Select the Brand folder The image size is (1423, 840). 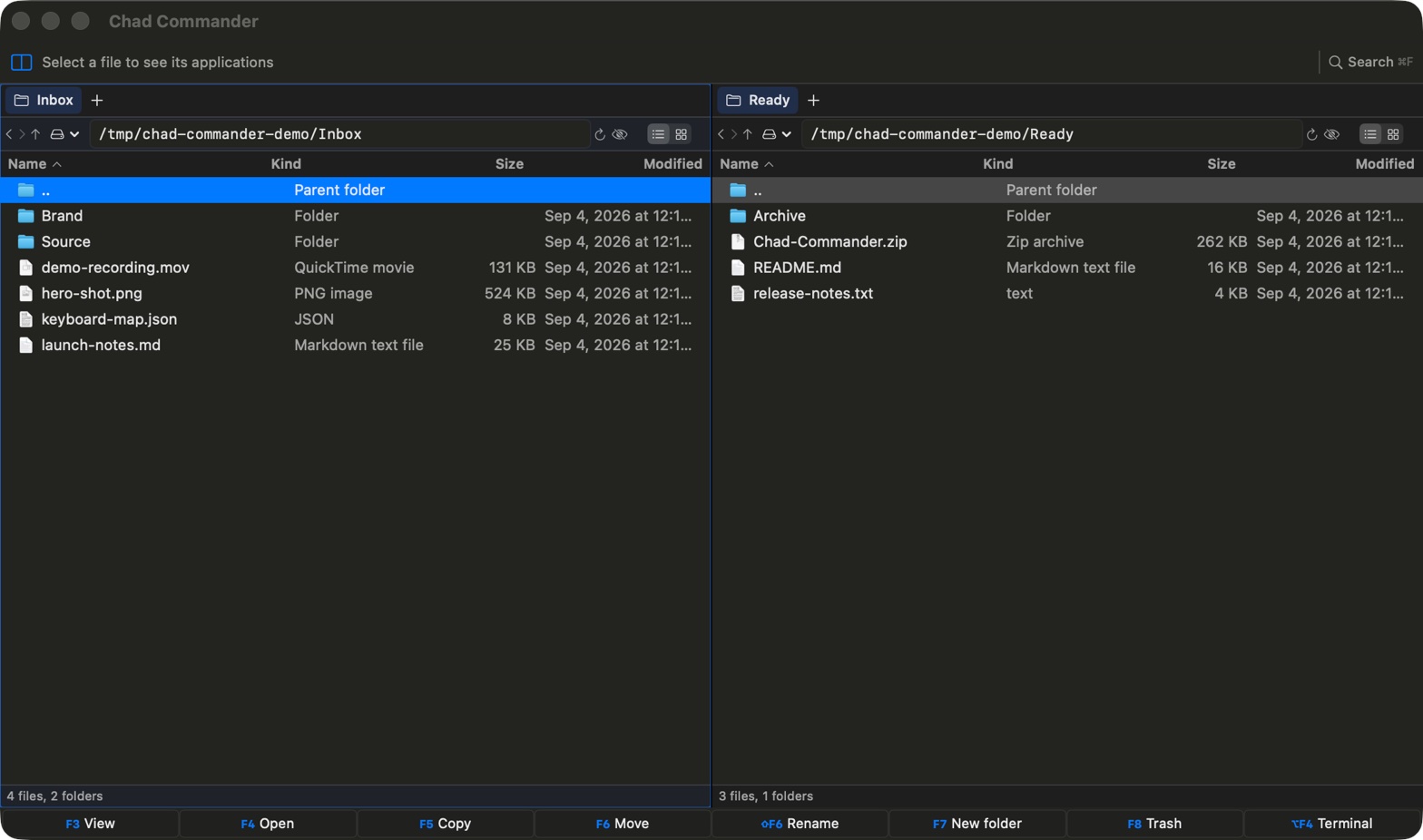coord(355,216)
